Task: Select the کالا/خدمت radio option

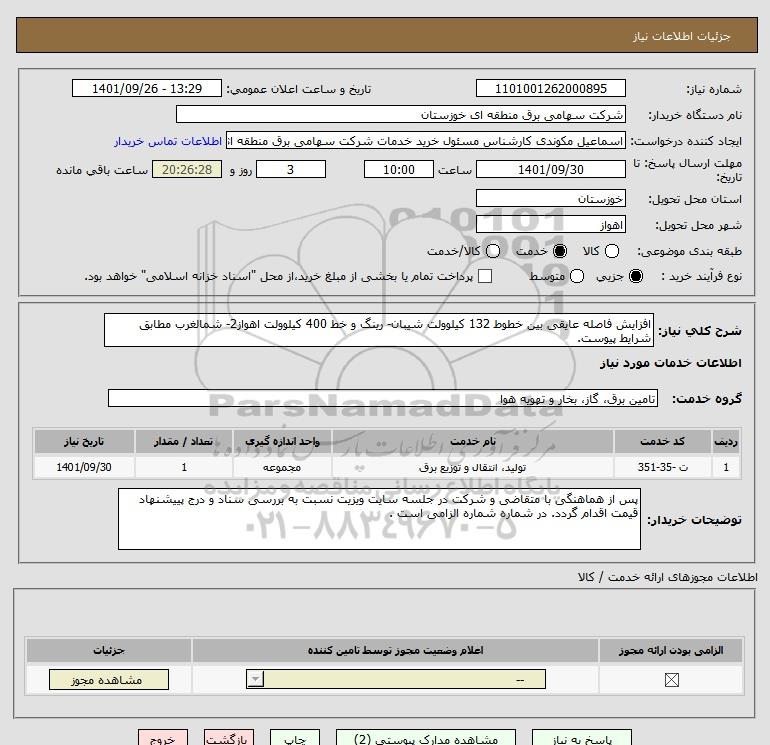Action: click(x=493, y=251)
